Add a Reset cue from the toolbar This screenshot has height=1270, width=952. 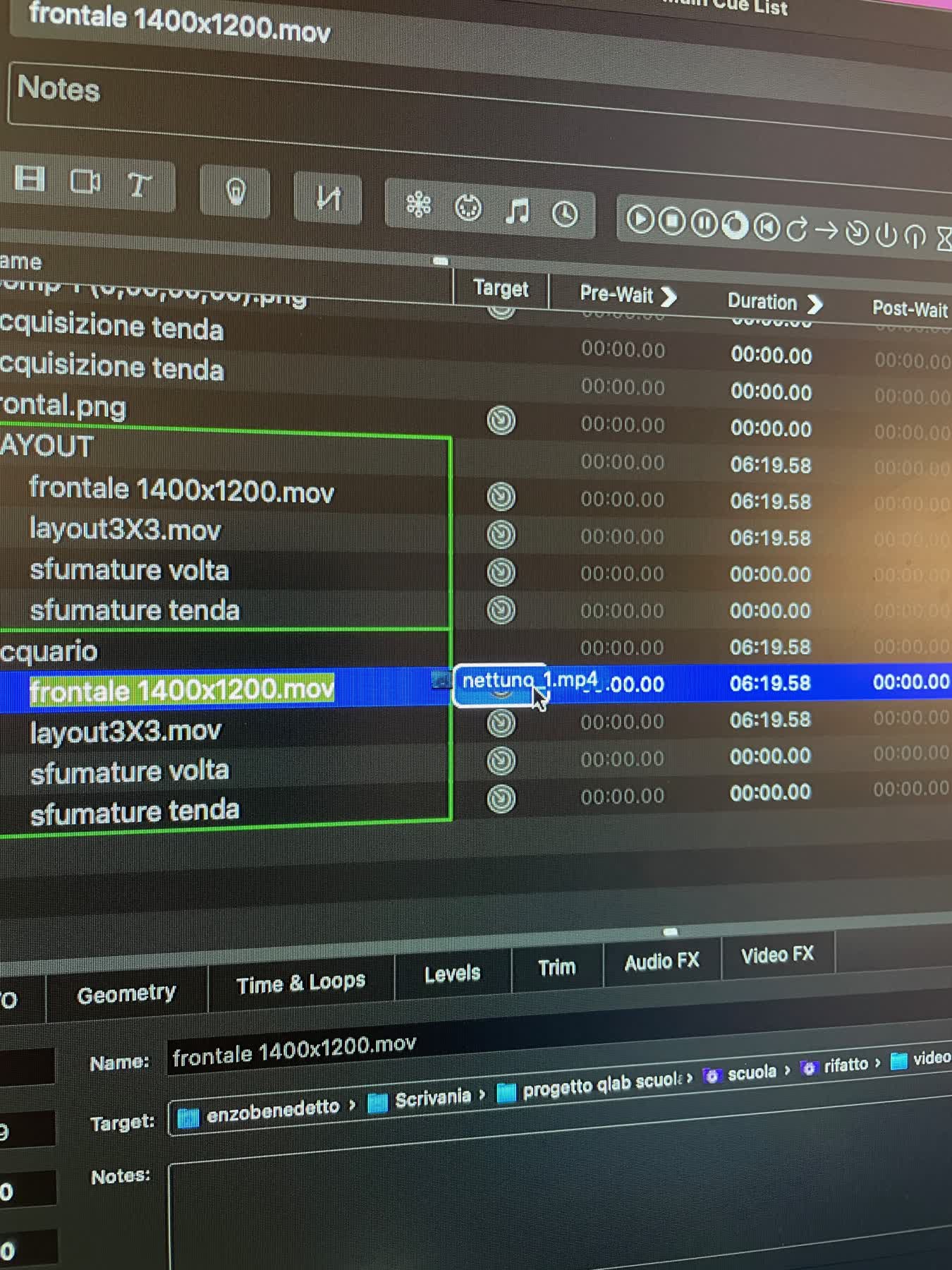[767, 227]
